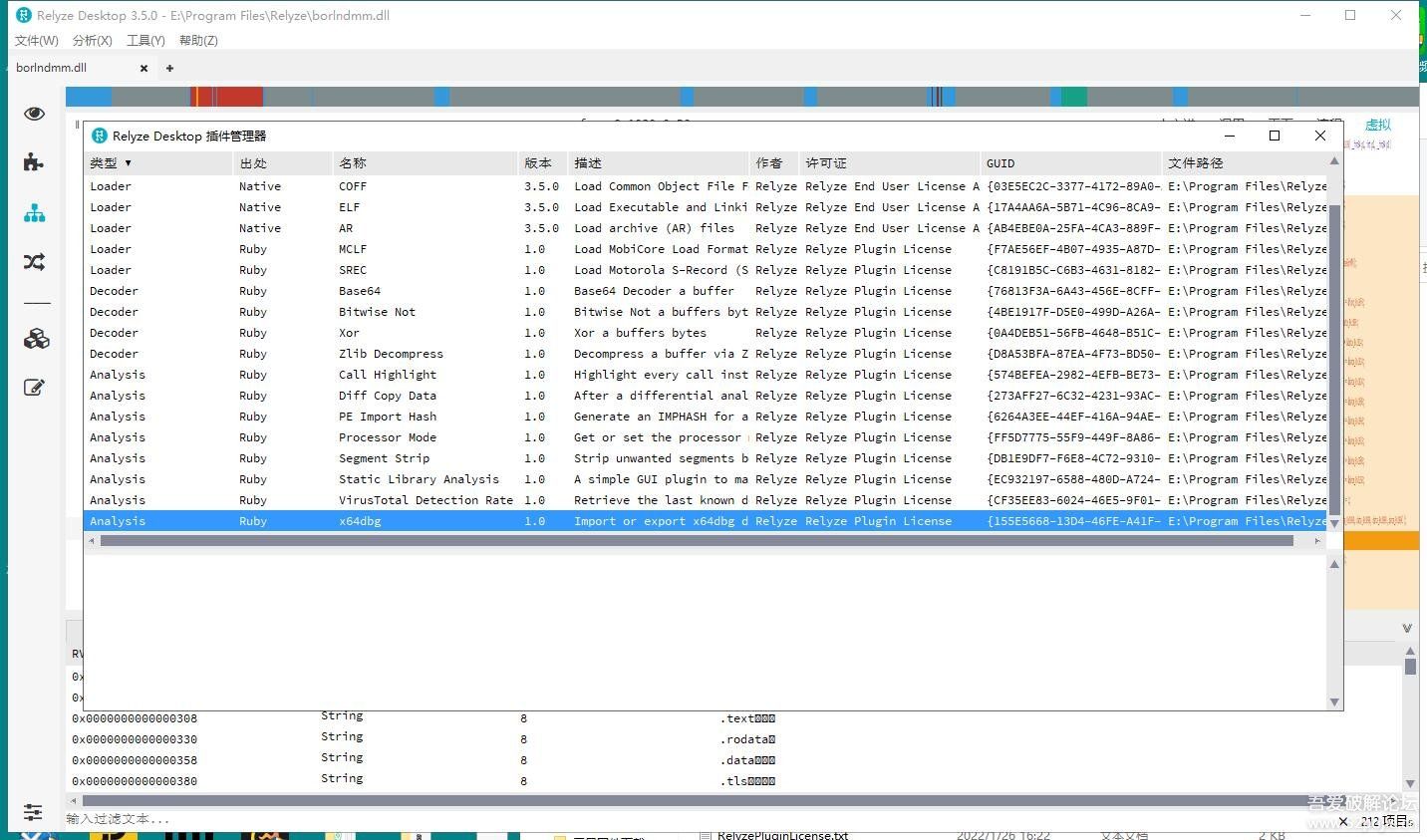Sort by the 名称 column header
Viewport: 1427px width, 840px height.
click(426, 162)
